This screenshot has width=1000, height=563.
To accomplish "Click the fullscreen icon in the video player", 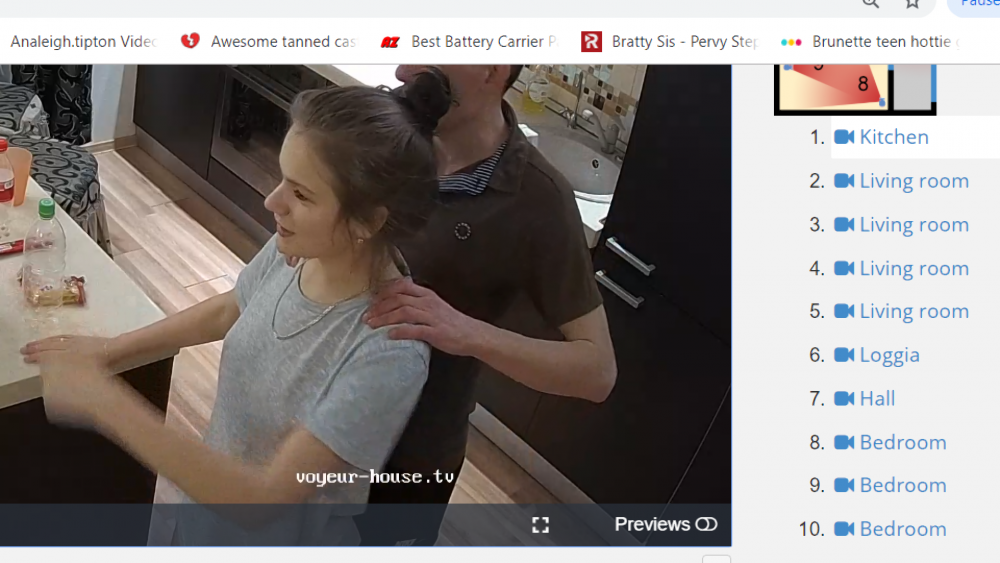I will (540, 525).
